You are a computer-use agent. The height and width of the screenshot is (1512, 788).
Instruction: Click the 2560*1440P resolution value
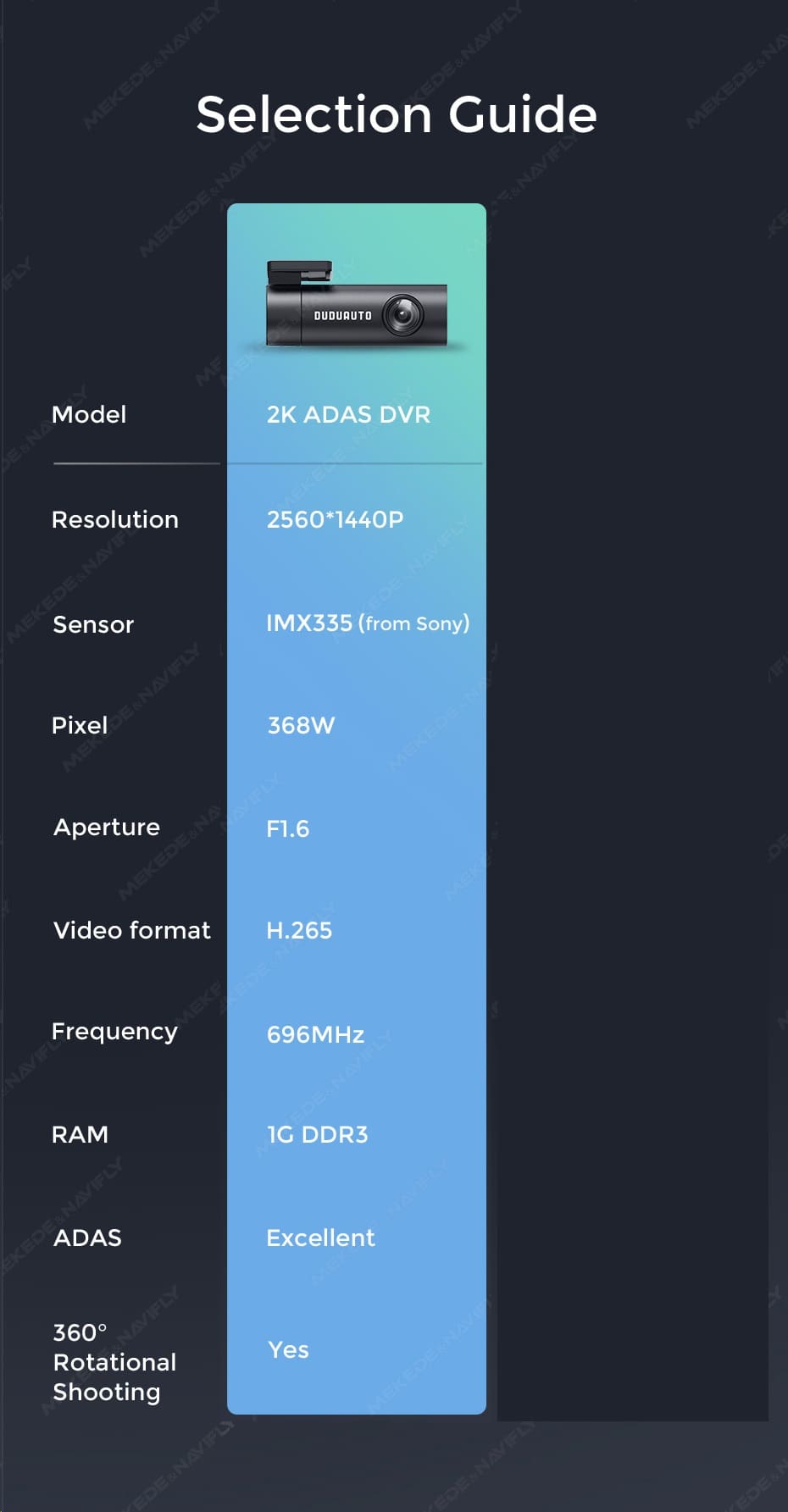click(335, 519)
